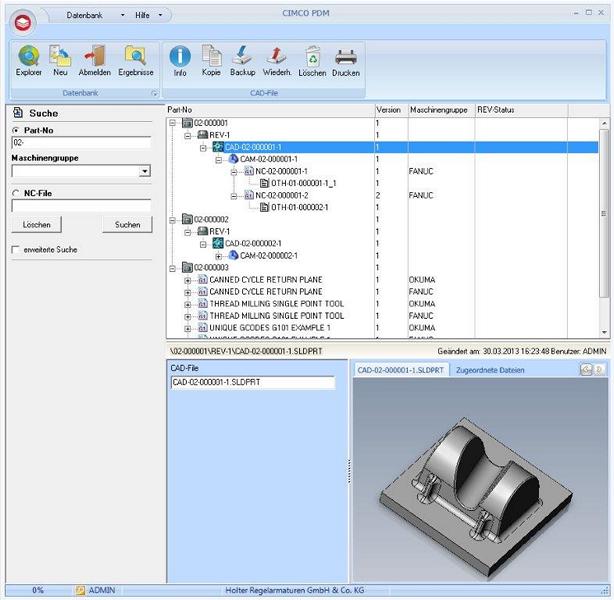Collapse the 02-000001 tree node
Image resolution: width=614 pixels, height=600 pixels.
pos(172,123)
